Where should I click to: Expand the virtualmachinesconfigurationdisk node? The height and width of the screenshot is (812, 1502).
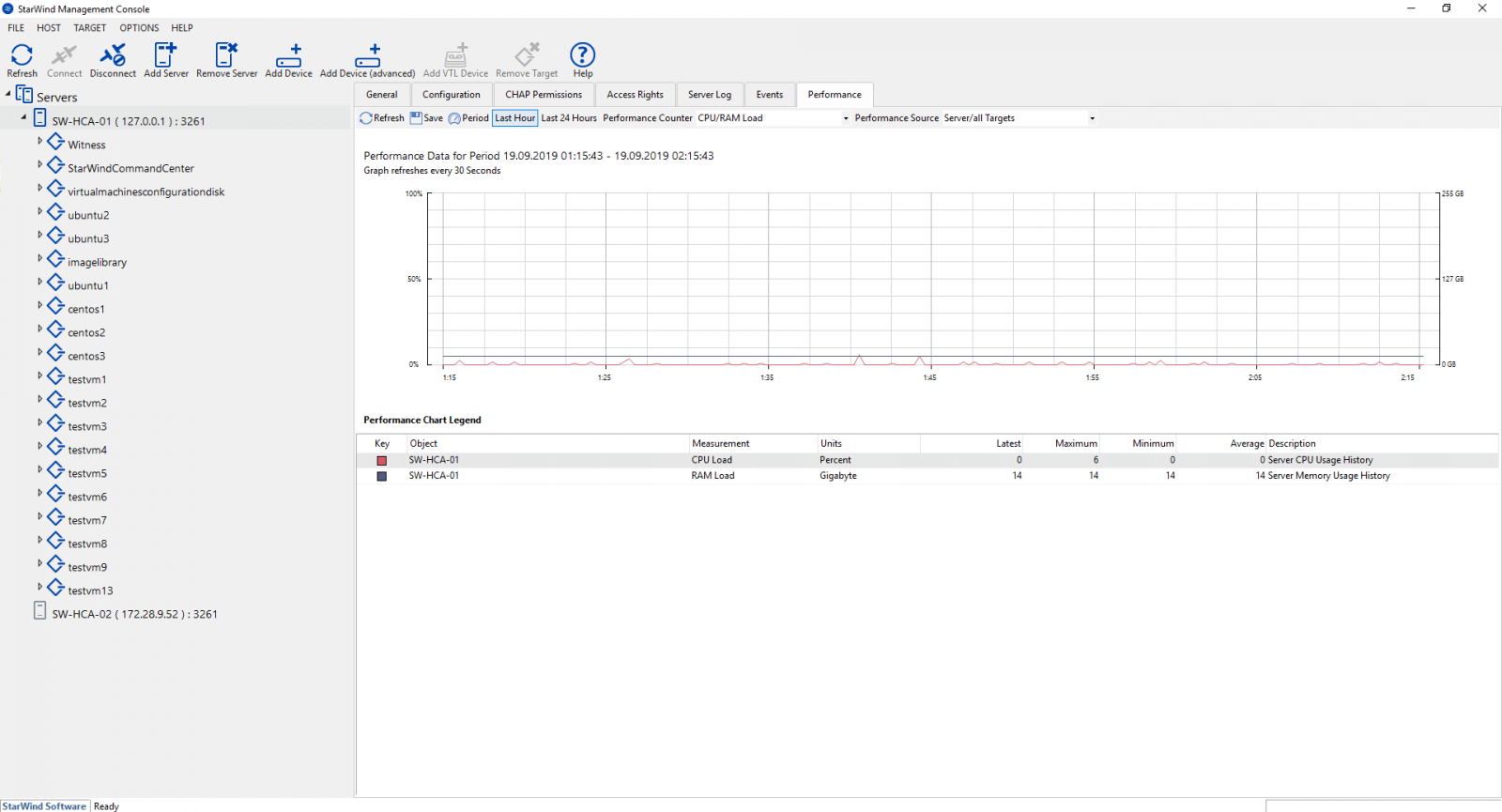point(39,188)
